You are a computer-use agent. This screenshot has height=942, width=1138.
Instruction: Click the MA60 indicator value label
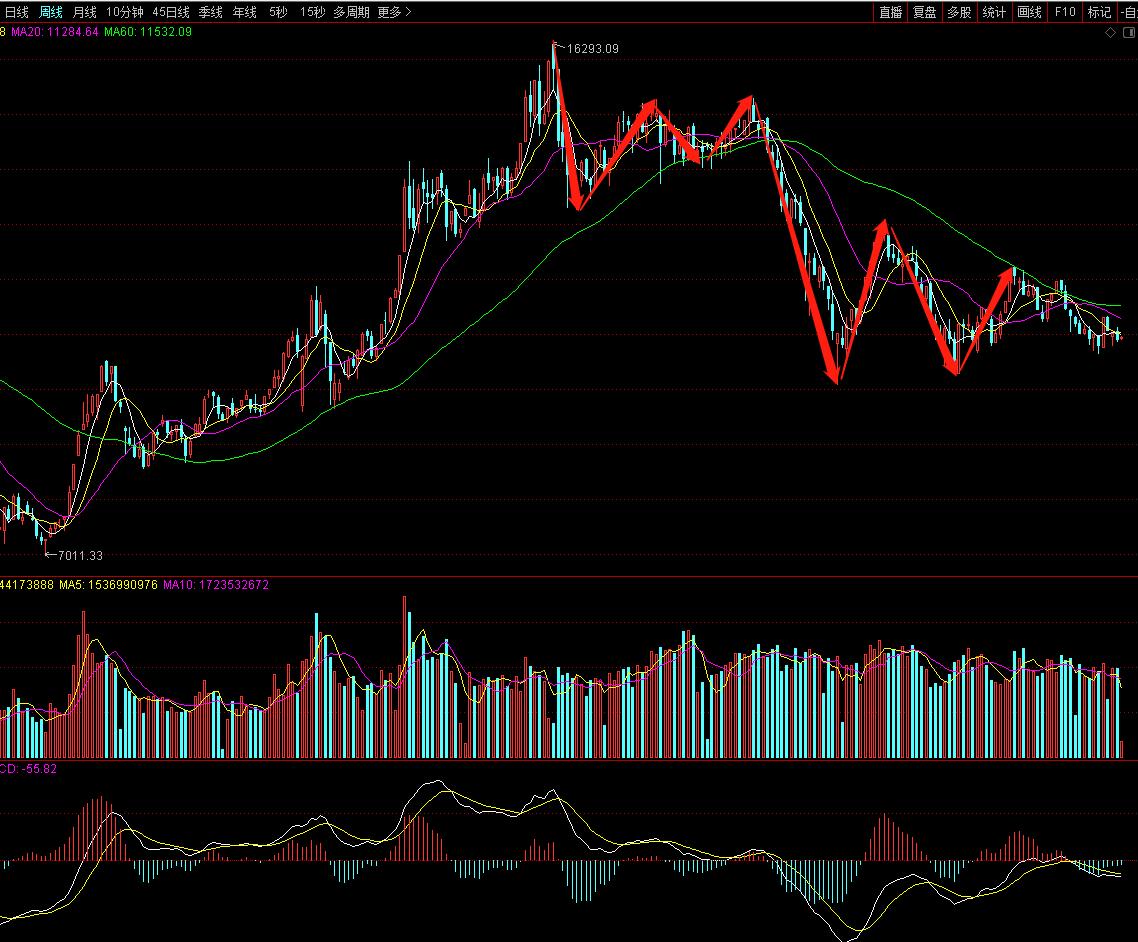[148, 32]
